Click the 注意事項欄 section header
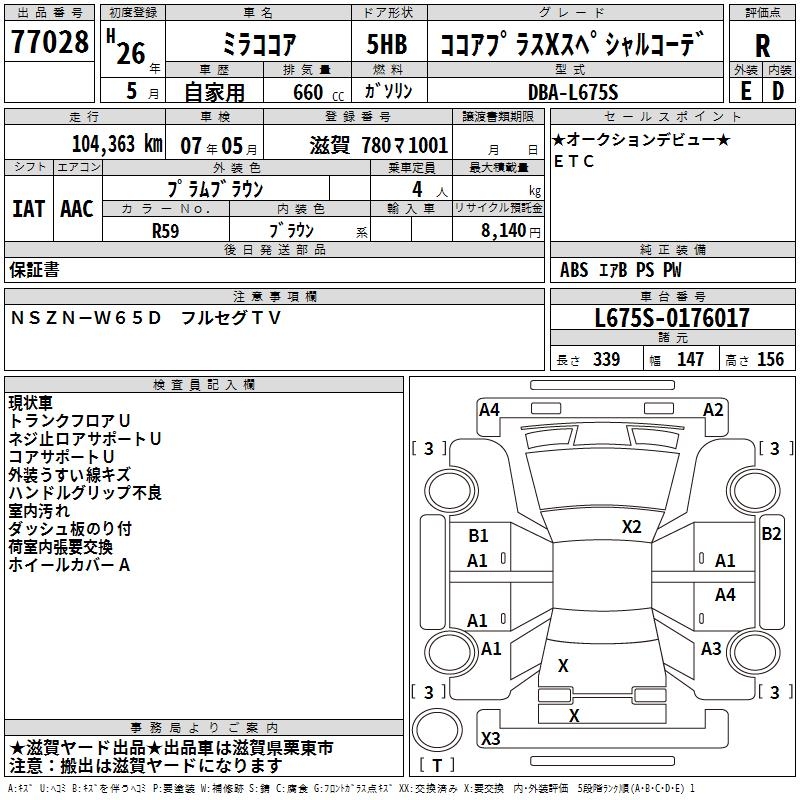This screenshot has width=800, height=800. click(274, 296)
